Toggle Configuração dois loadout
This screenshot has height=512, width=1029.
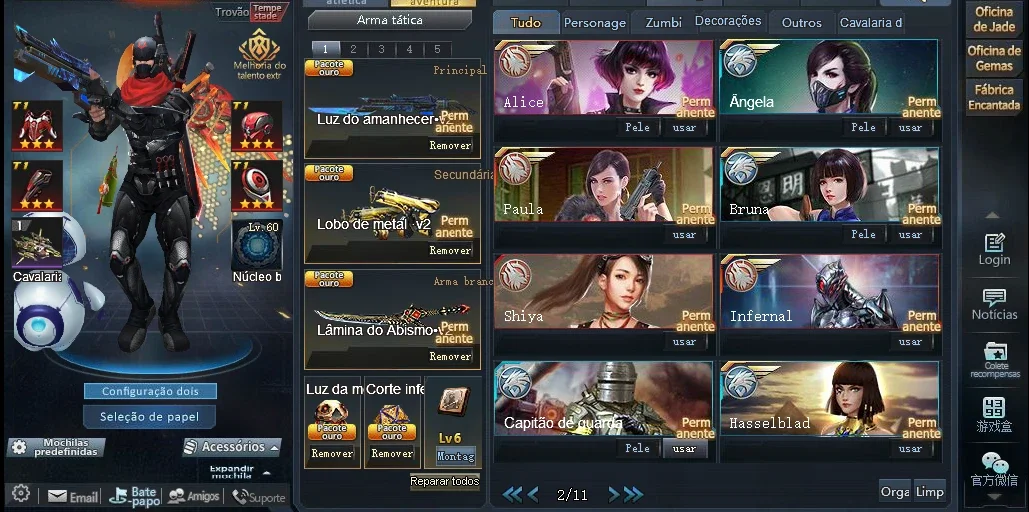click(x=150, y=391)
